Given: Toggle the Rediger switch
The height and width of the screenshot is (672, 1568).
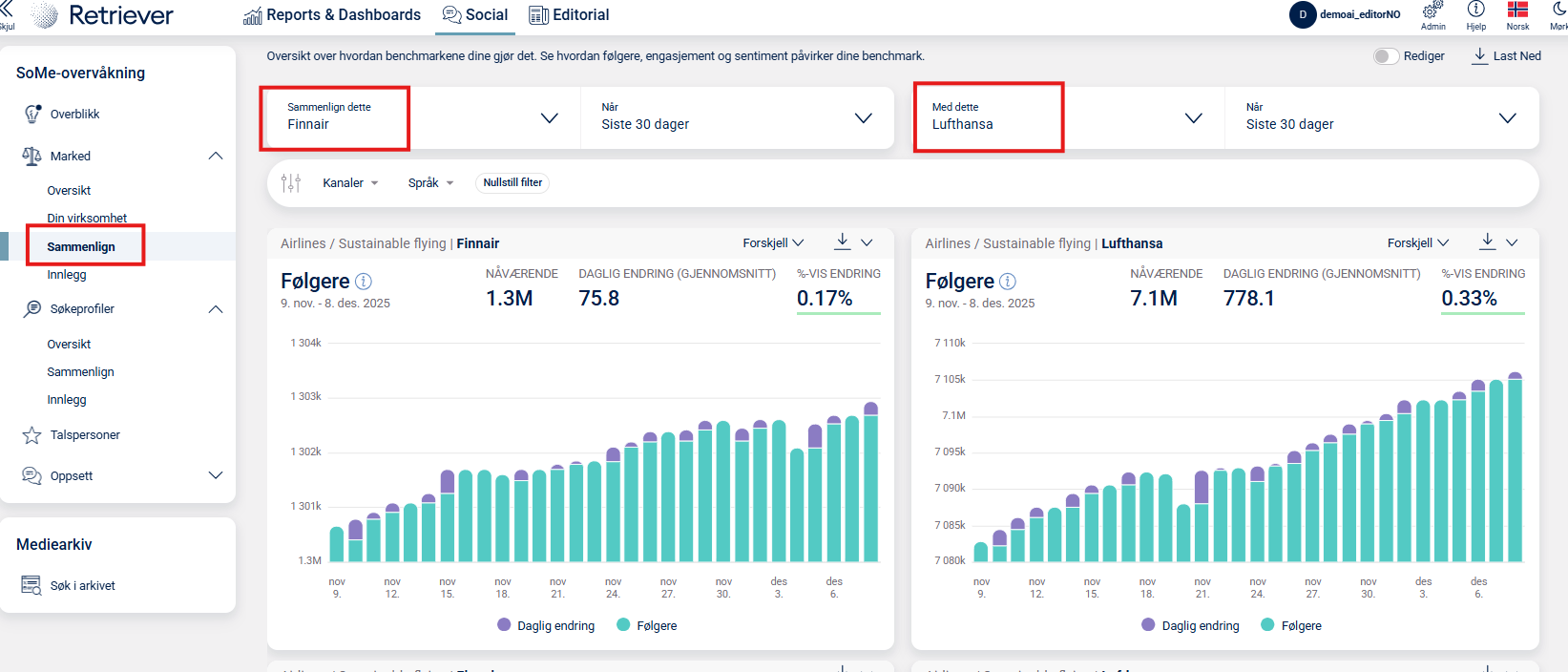Looking at the screenshot, I should [x=1386, y=56].
